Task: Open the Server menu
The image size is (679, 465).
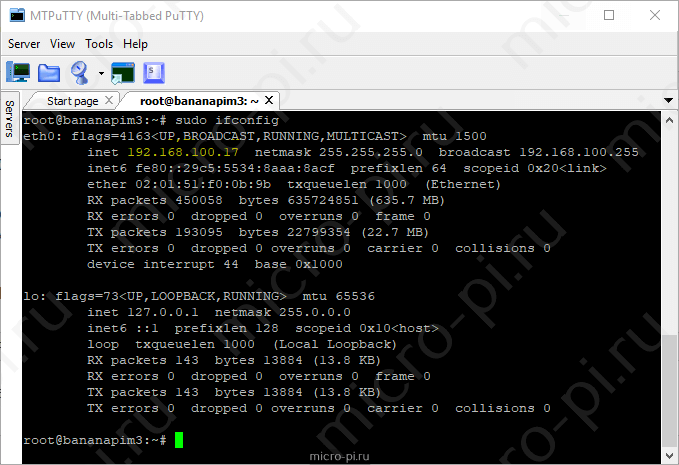Action: pos(24,44)
